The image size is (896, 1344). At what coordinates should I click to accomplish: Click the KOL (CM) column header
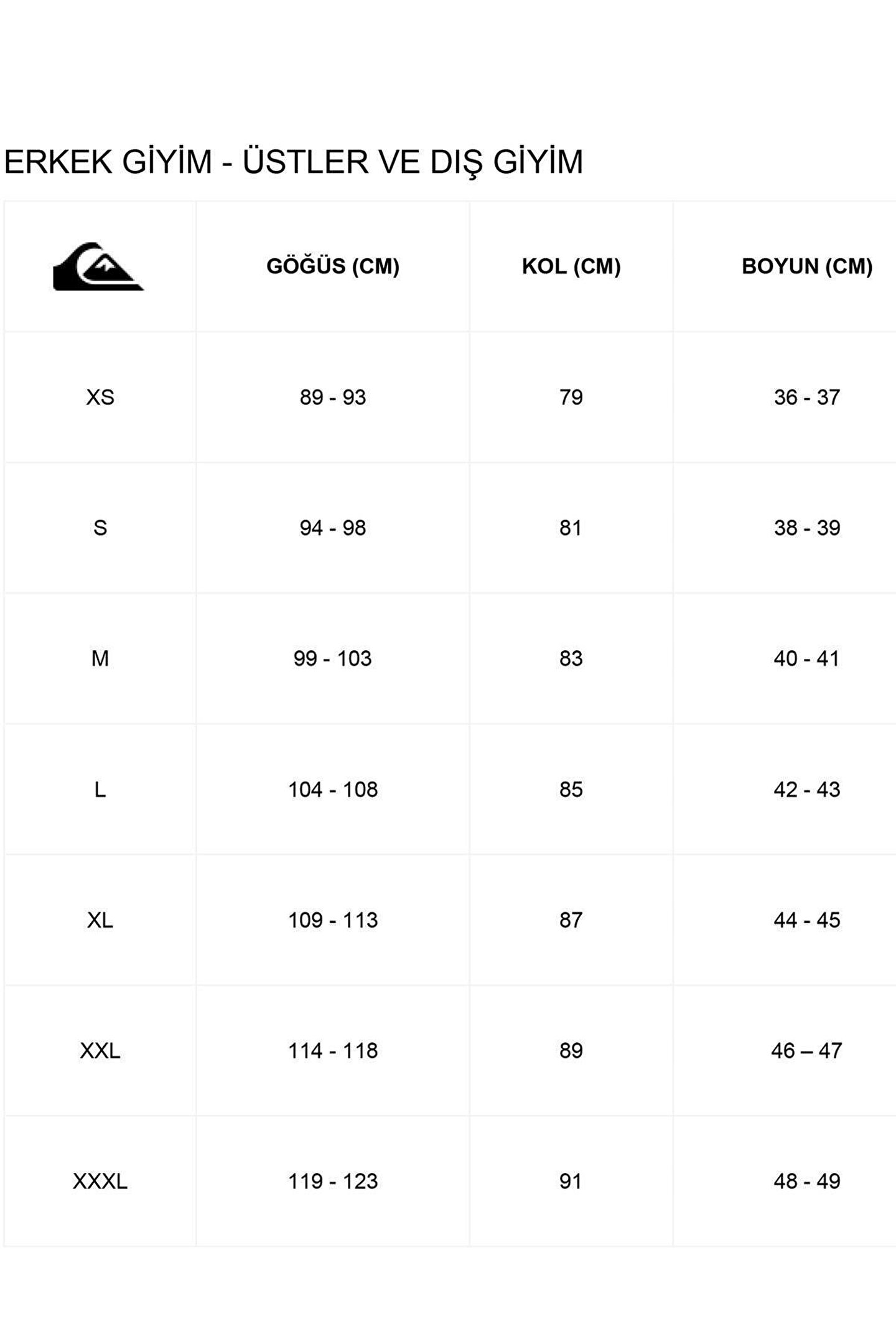click(571, 266)
